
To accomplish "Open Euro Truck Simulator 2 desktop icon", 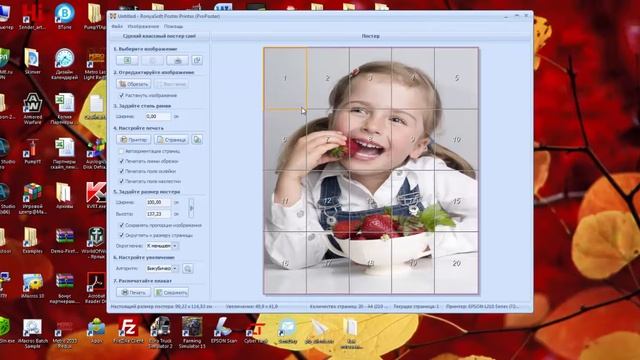I will 160,332.
